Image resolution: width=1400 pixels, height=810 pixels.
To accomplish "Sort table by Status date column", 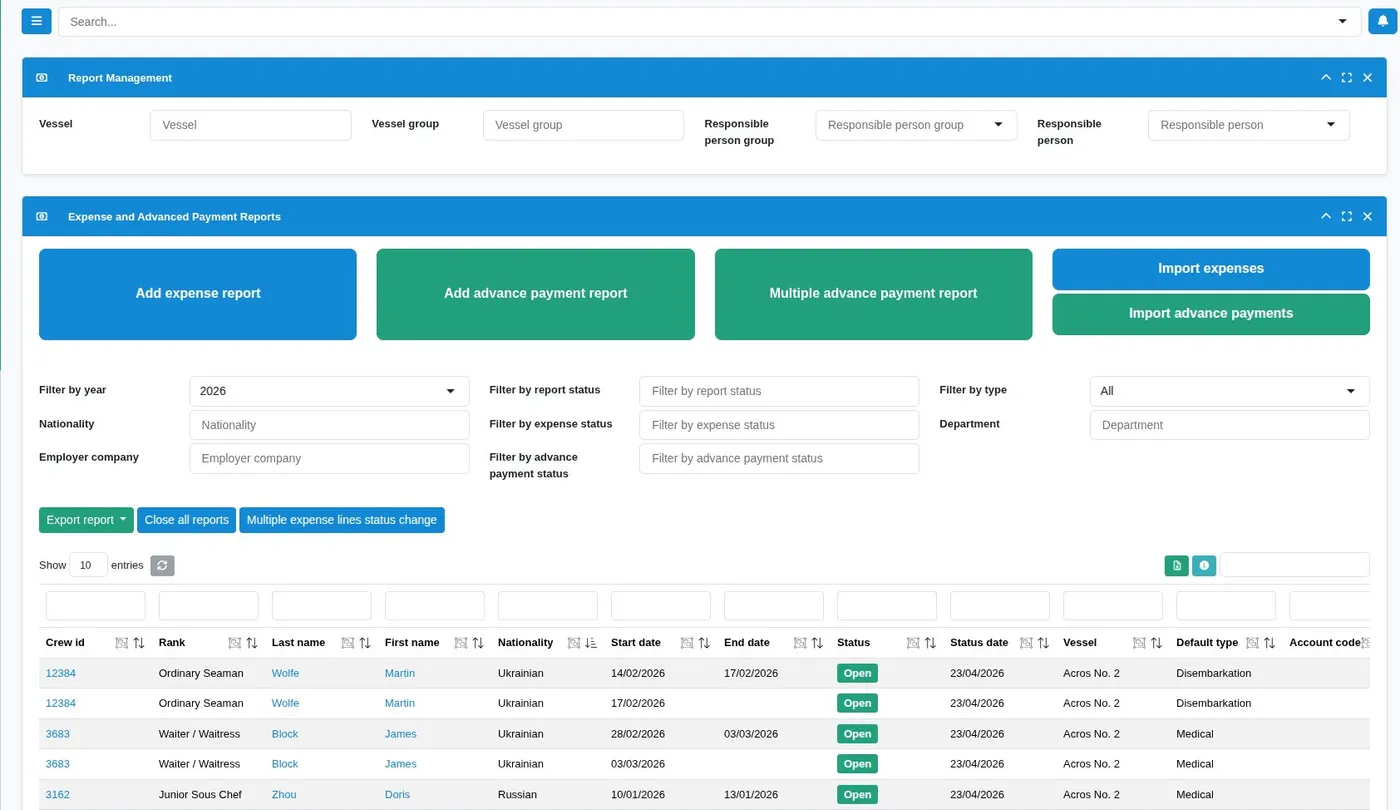I will (x=1043, y=643).
